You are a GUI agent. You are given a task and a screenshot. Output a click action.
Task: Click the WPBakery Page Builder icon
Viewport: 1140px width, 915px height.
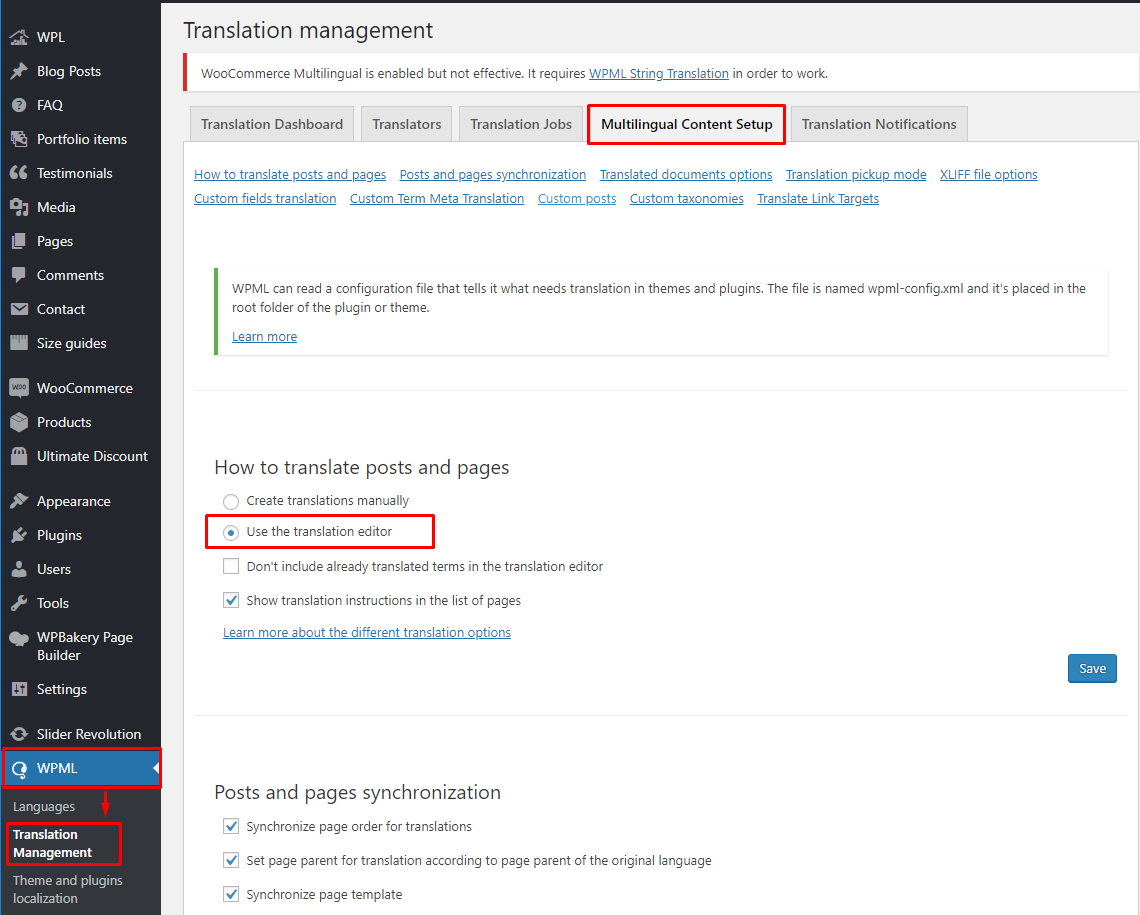pos(19,639)
